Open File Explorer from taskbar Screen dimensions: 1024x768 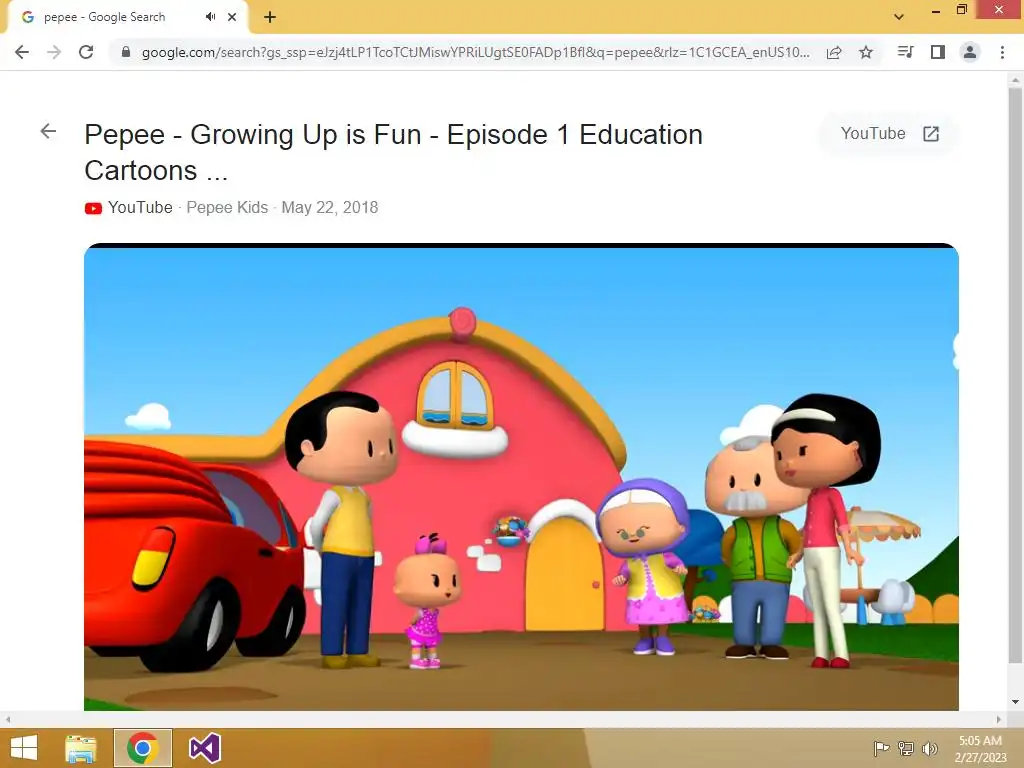click(x=81, y=748)
